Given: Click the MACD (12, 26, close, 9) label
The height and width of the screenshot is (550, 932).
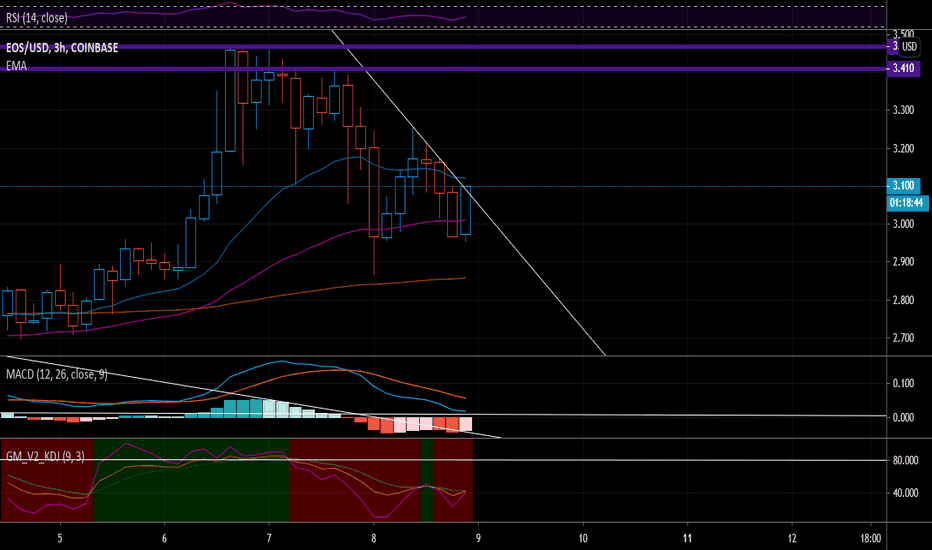Looking at the screenshot, I should [56, 375].
